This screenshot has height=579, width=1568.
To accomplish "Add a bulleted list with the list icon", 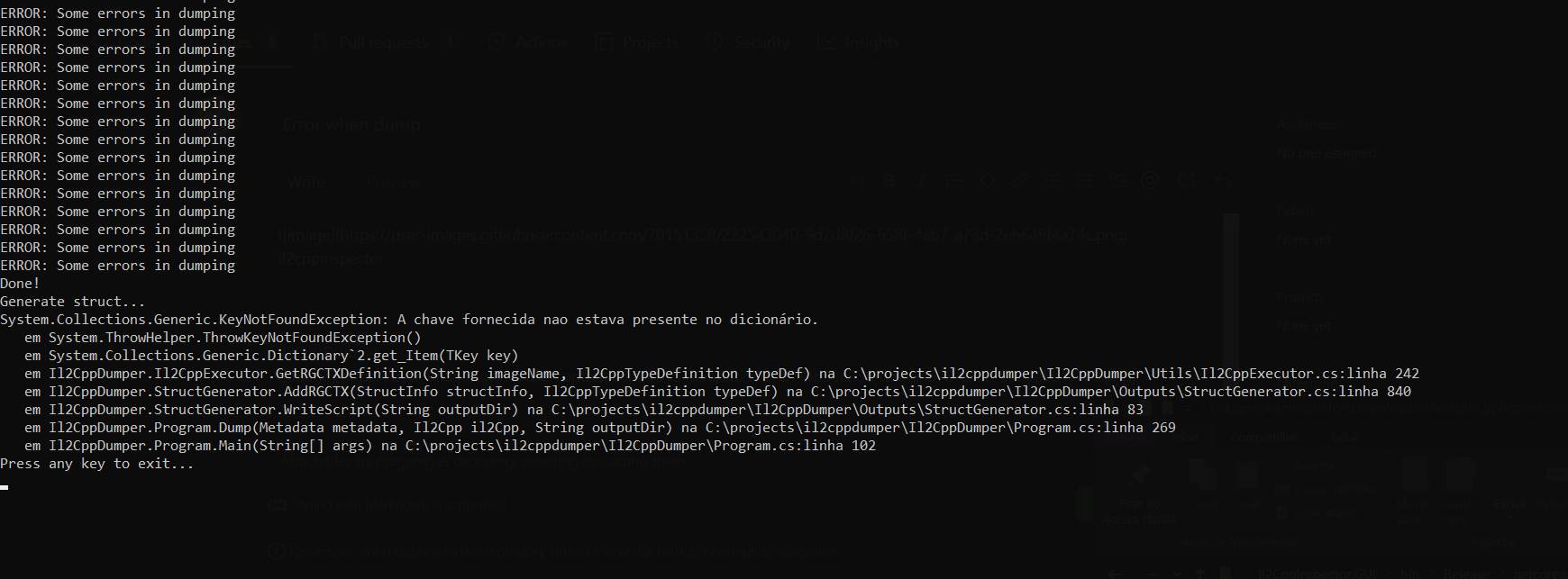I will point(1053,180).
